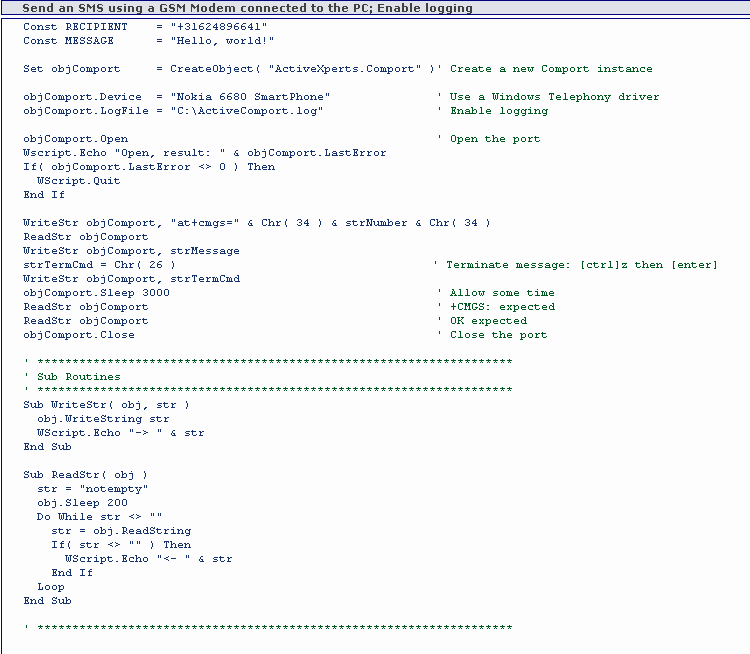
Task: Click comment 'Create a new Comport instance'
Action: point(551,69)
